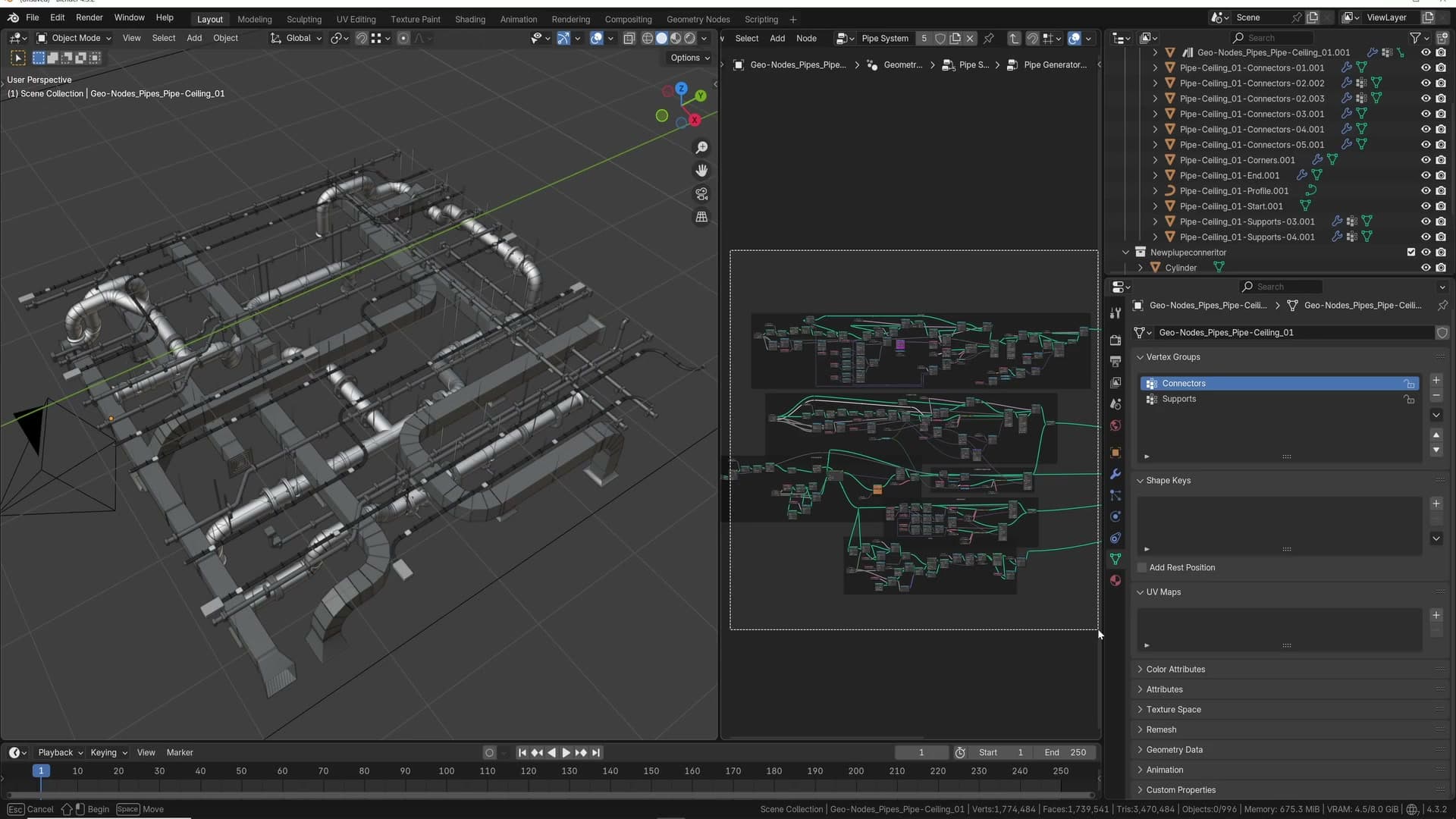The height and width of the screenshot is (819, 1456).
Task: Open the Render menu
Action: [89, 17]
